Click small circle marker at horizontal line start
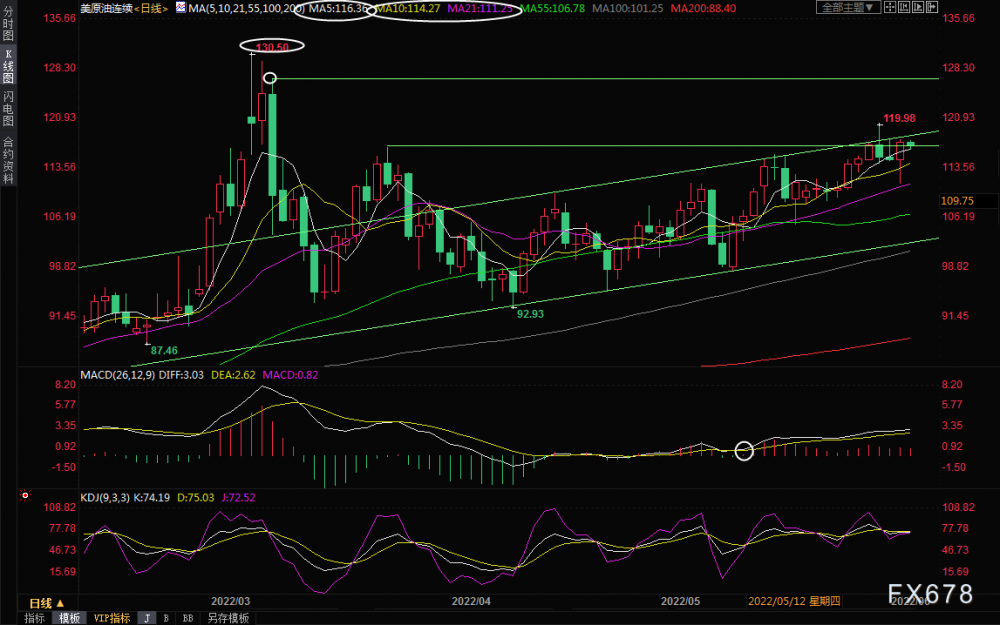1000x625 pixels. (268, 78)
